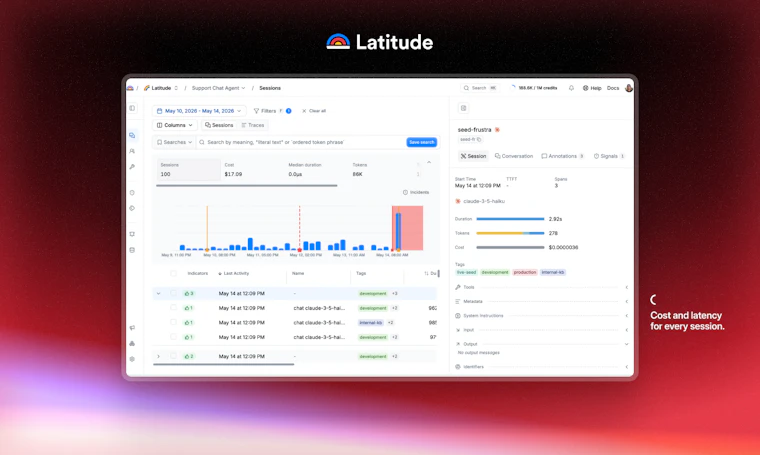Viewport: 760px width, 455px height.
Task: Copy the seed-fr session ID
Action: tap(479, 140)
